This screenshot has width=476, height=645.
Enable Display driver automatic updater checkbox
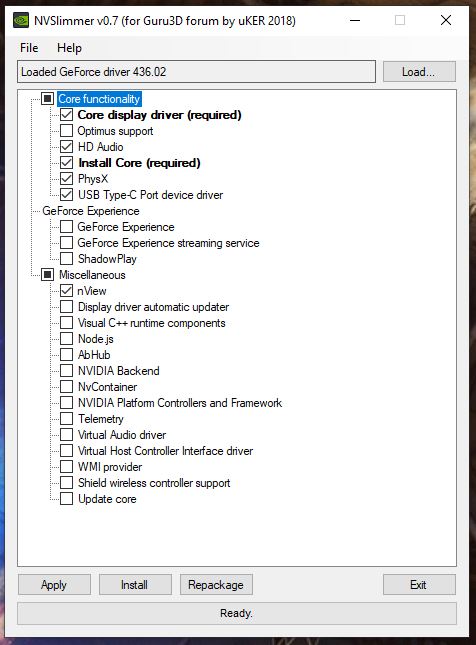66,307
